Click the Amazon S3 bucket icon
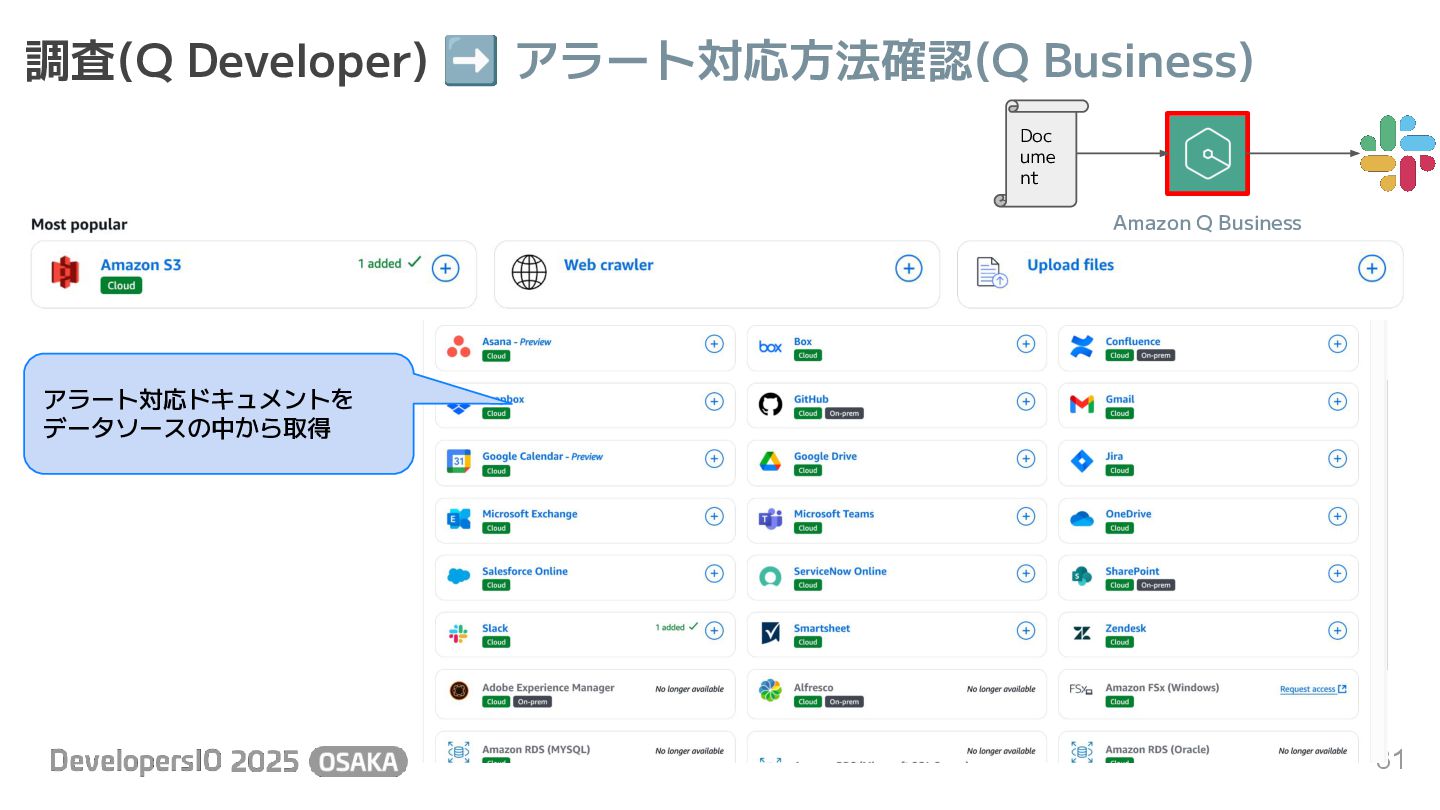The height and width of the screenshot is (810, 1440). pyautogui.click(x=65, y=272)
